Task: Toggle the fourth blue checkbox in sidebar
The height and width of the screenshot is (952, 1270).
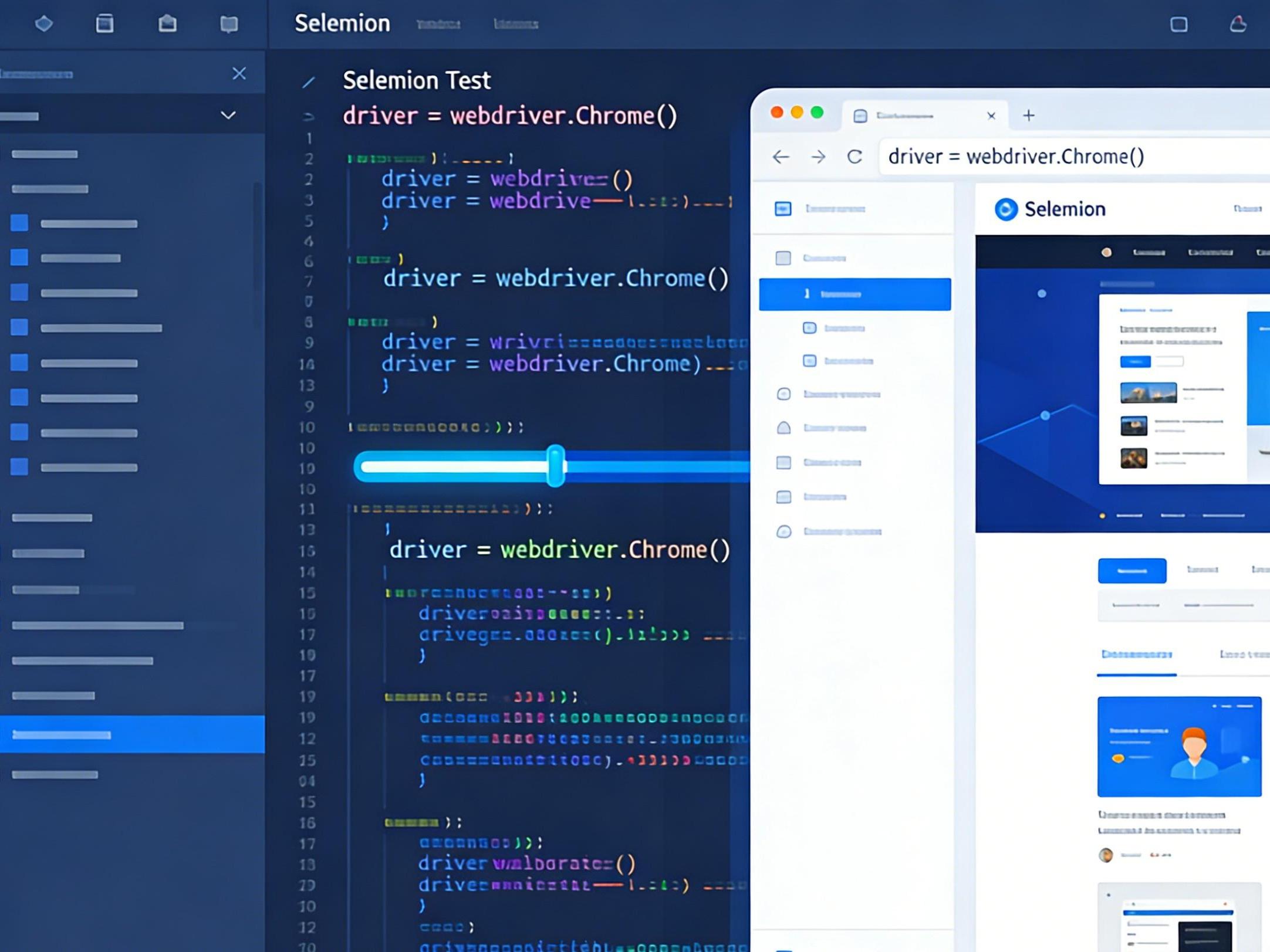Action: click(x=19, y=327)
